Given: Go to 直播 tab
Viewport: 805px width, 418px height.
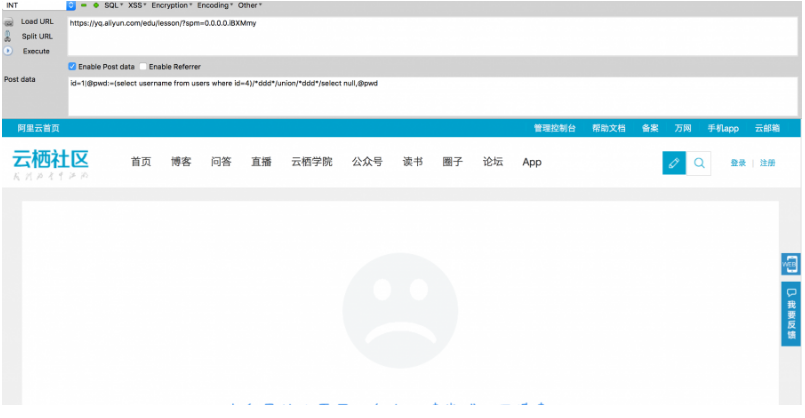Looking at the screenshot, I should [261, 162].
